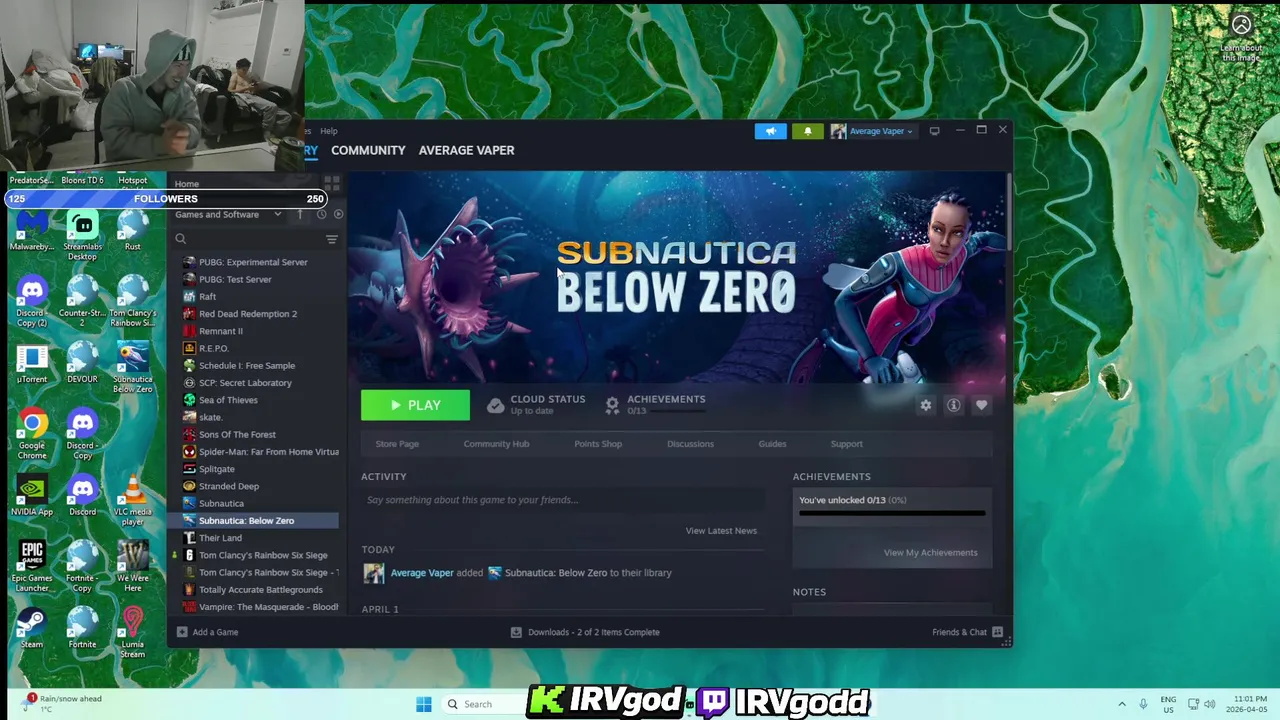This screenshot has height=720, width=1280.
Task: Open Achievements 0/13 header item
Action: coord(655,404)
